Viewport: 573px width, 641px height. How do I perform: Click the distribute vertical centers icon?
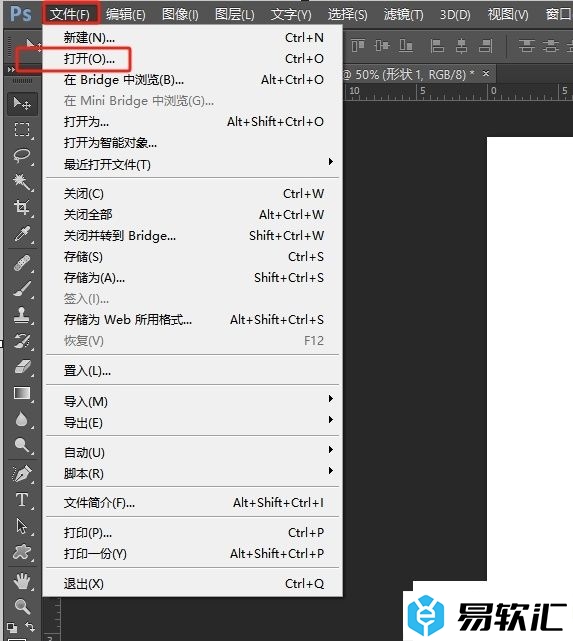pyautogui.click(x=551, y=46)
